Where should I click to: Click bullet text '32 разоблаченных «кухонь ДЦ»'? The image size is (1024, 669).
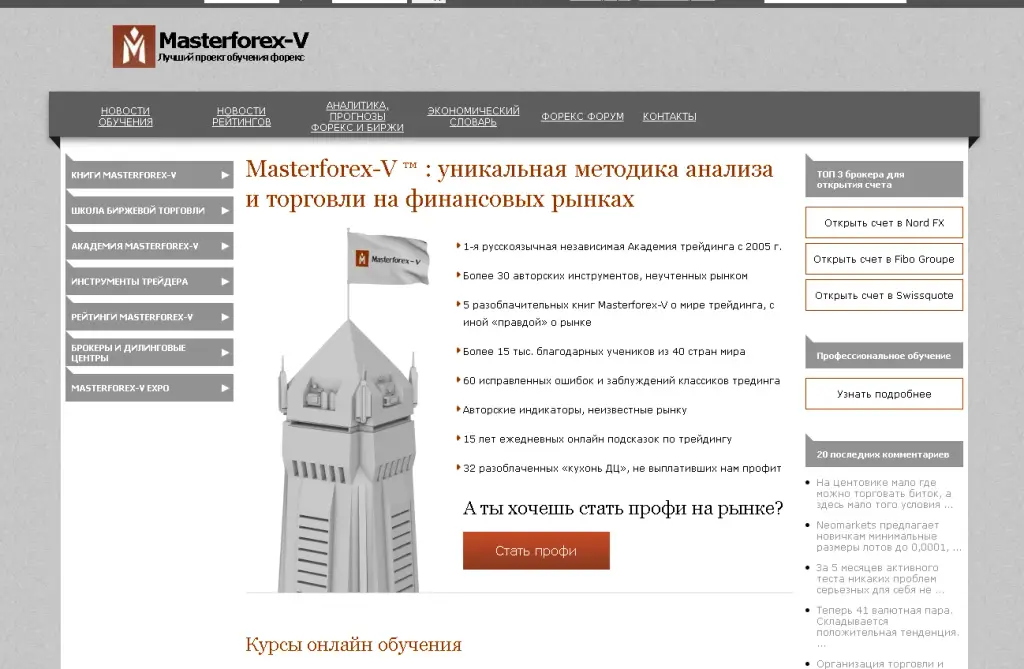pyautogui.click(x=622, y=468)
